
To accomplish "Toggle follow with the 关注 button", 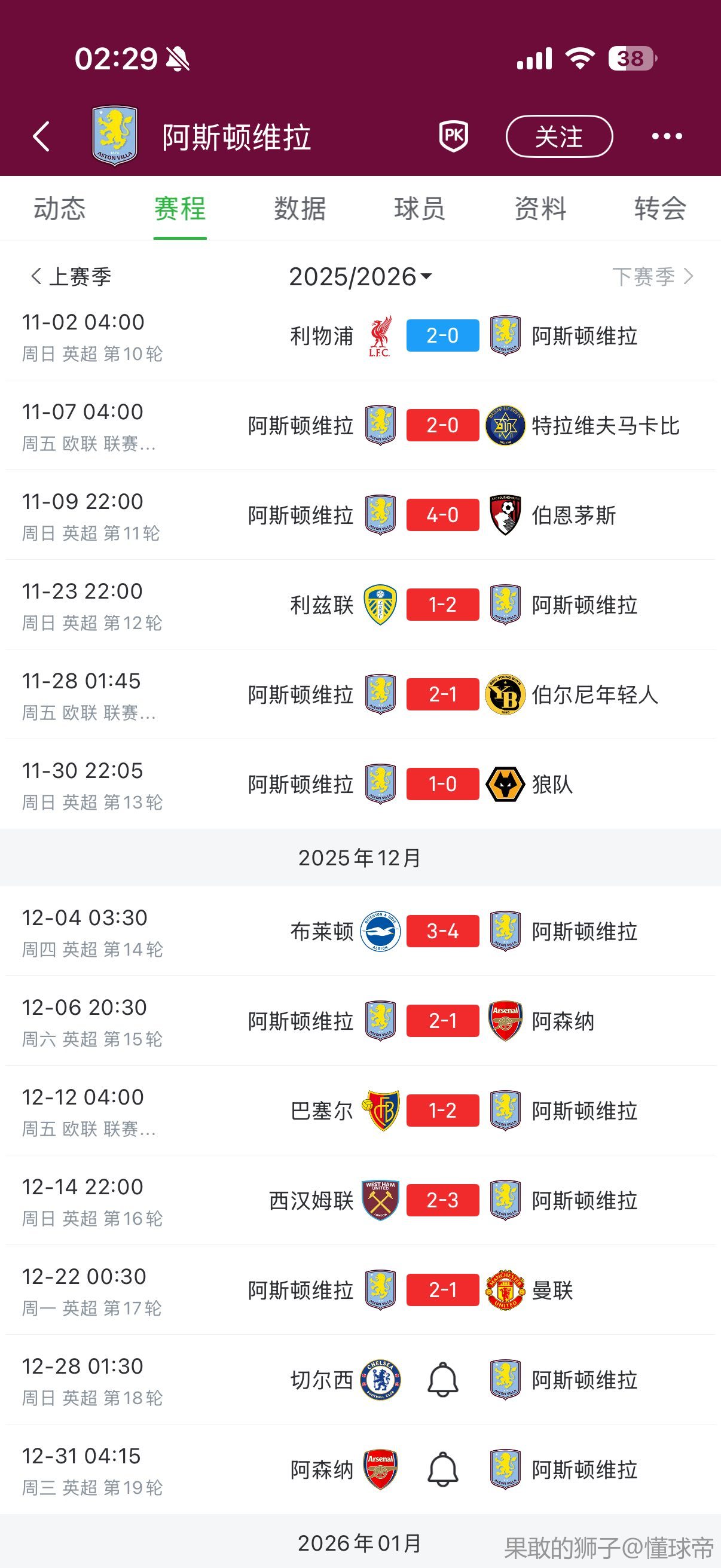I will [558, 136].
